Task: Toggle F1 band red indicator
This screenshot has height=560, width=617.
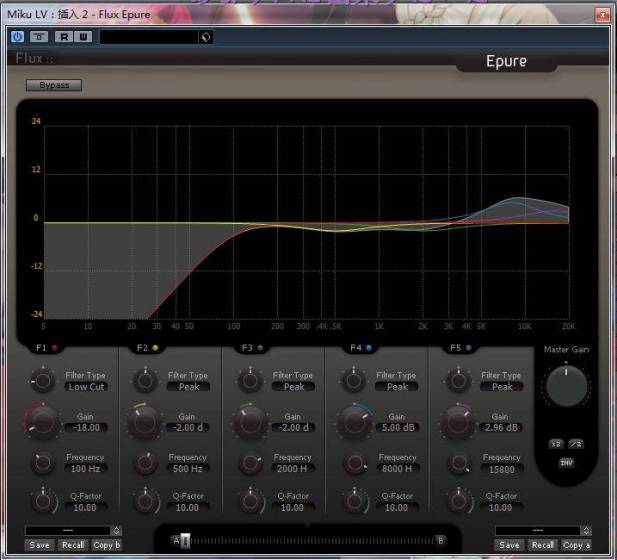Action: coord(55,347)
